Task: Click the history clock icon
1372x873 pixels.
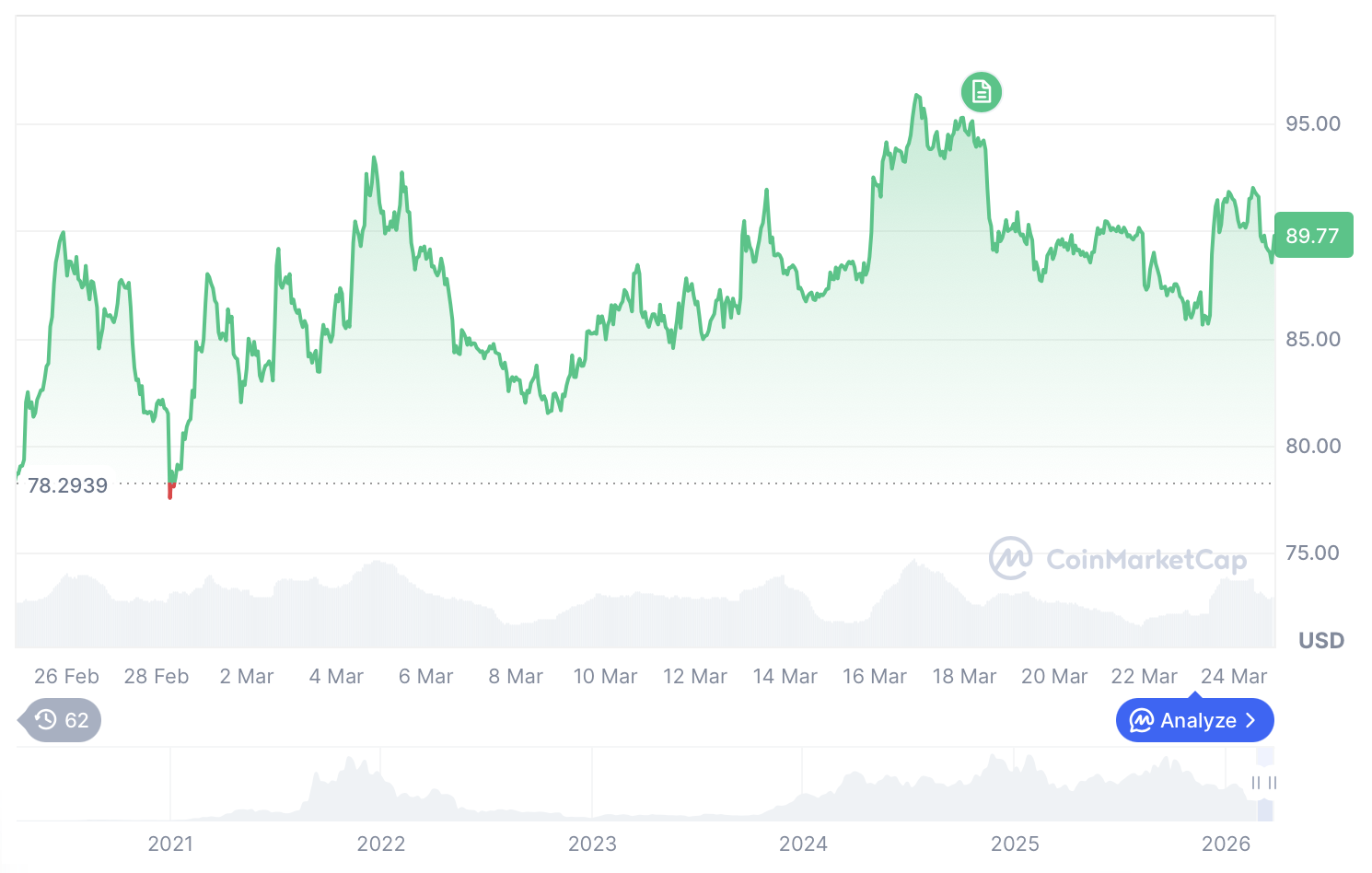Action: tap(45, 719)
